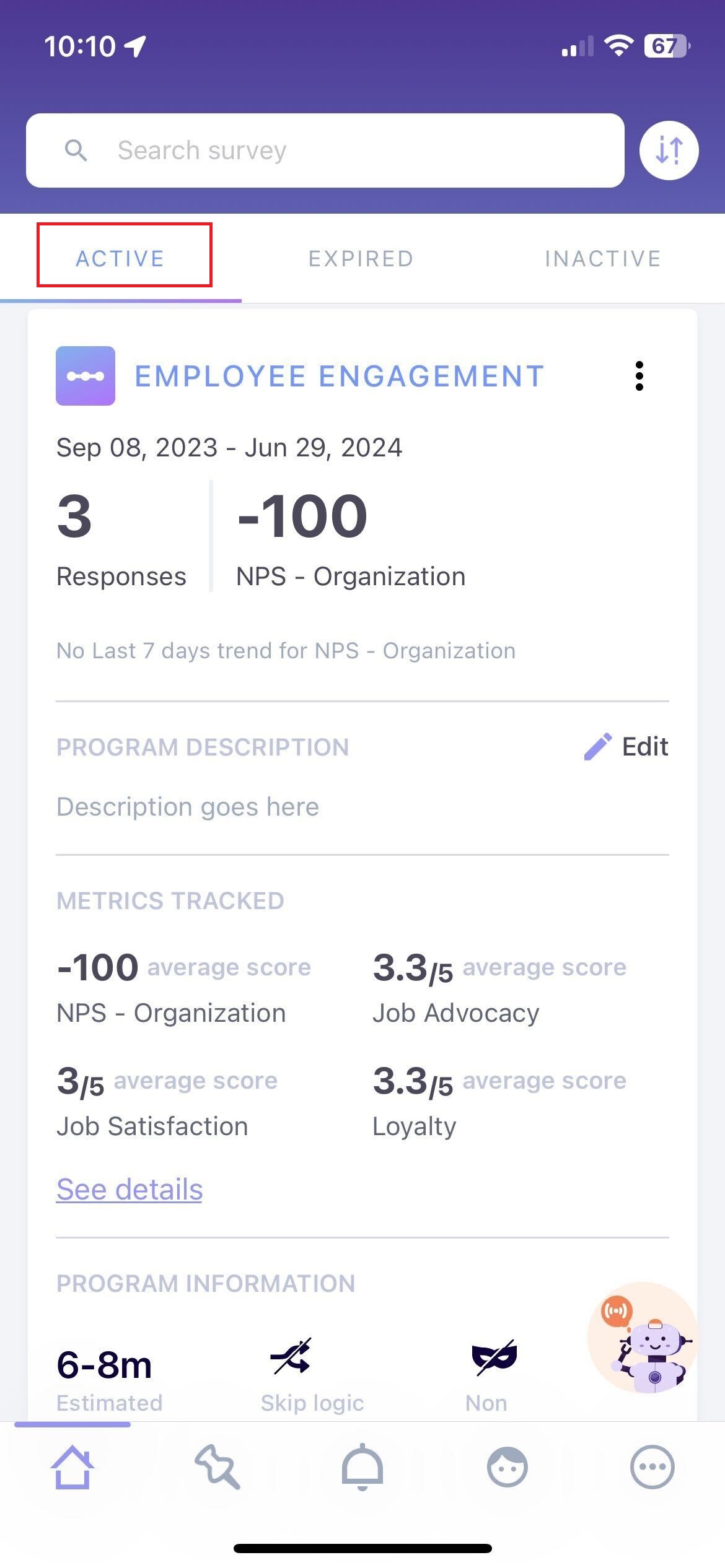725x1568 pixels.
Task: Go to the Home tab icon
Action: pos(72,1466)
